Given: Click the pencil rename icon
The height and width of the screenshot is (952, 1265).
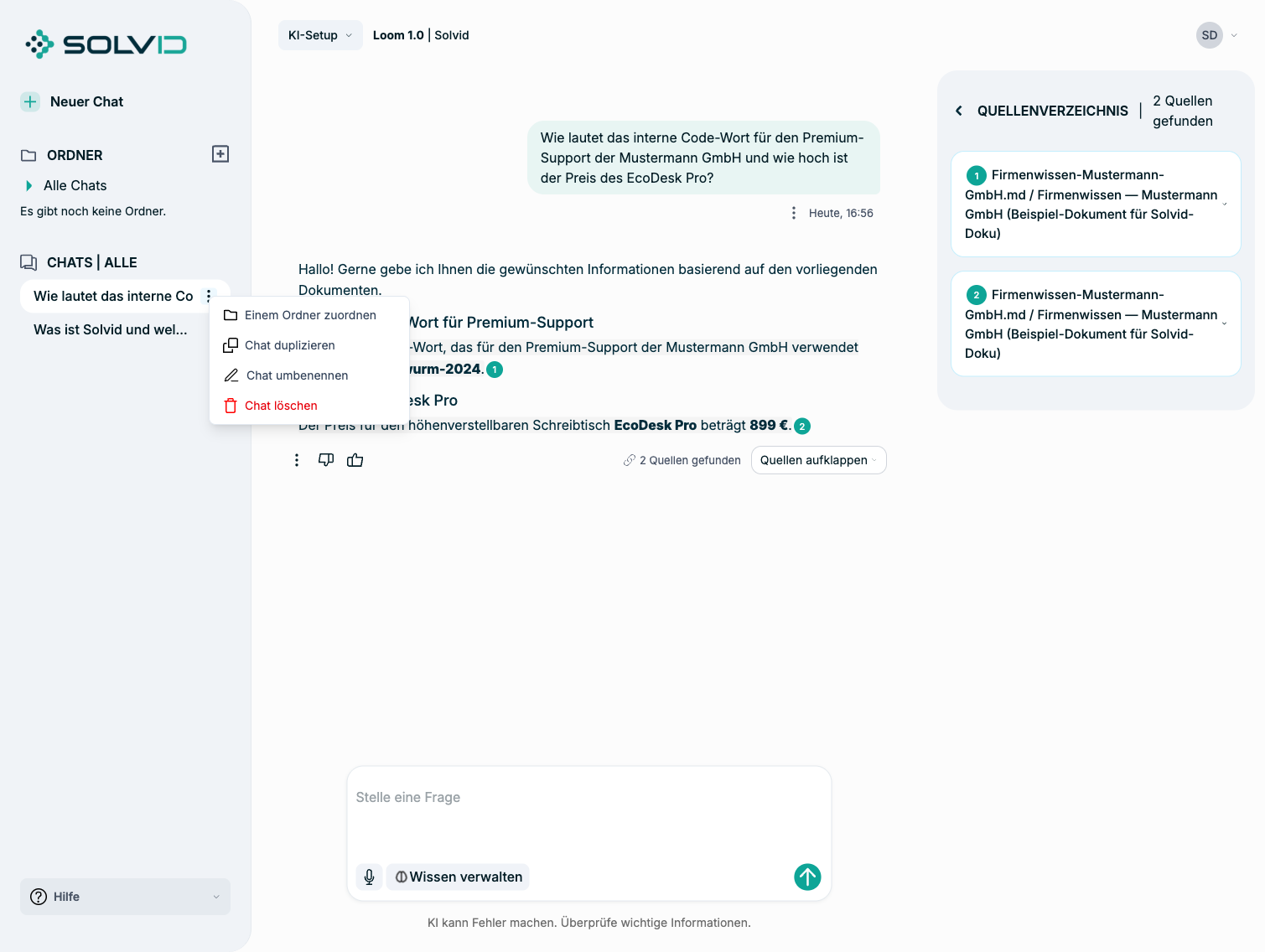Looking at the screenshot, I should click(x=231, y=375).
